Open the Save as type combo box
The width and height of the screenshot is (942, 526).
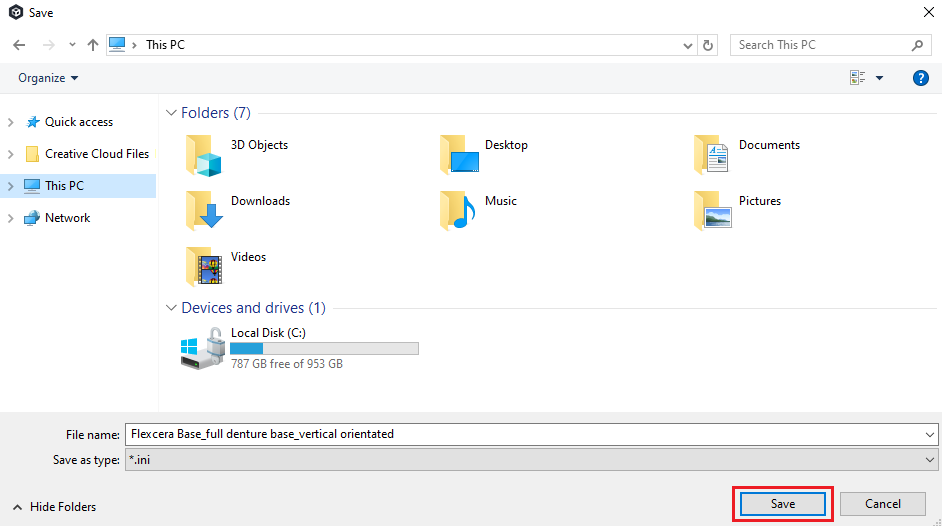coord(531,460)
